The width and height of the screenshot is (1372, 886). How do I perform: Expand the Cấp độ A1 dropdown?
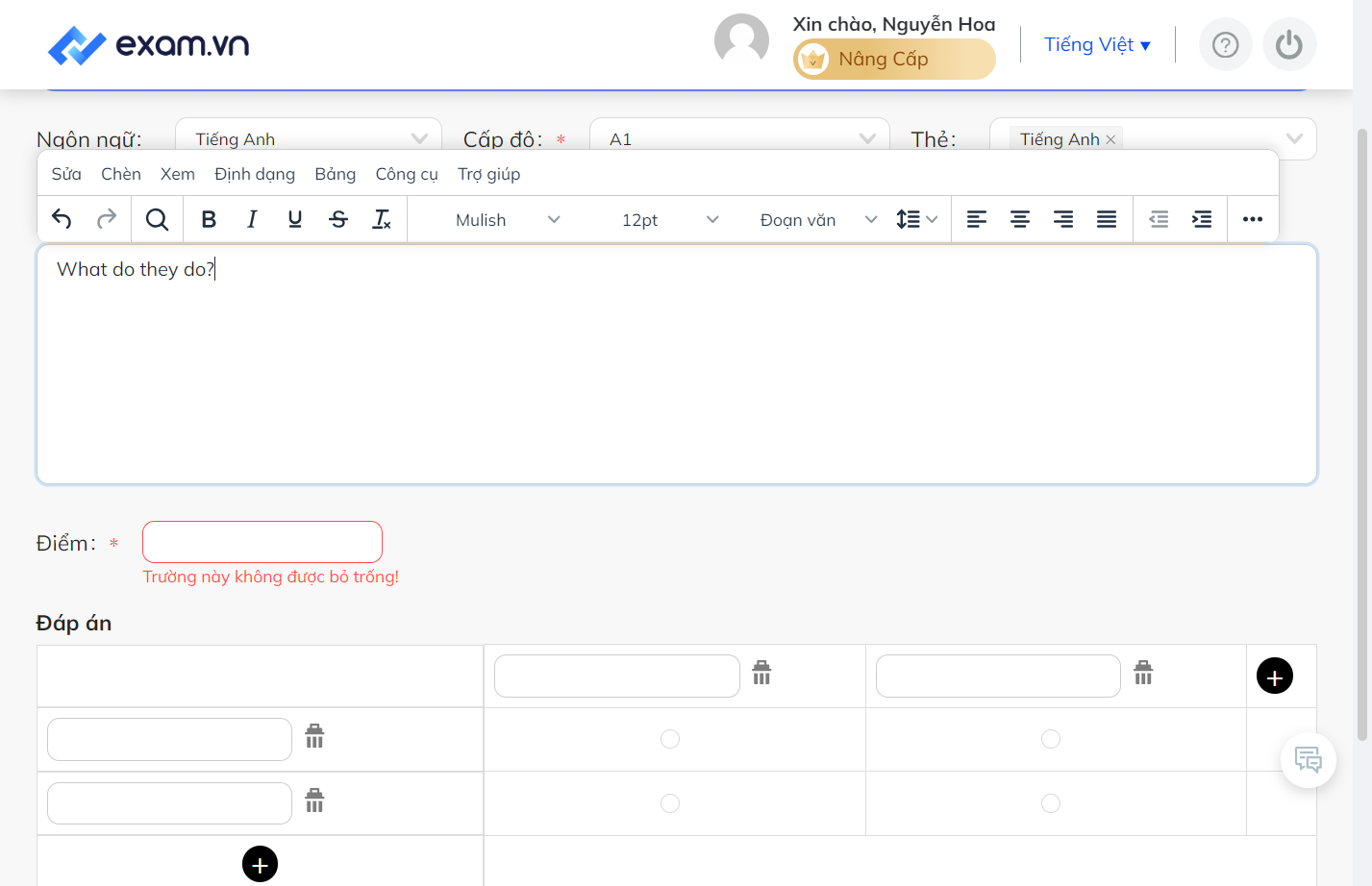[739, 139]
